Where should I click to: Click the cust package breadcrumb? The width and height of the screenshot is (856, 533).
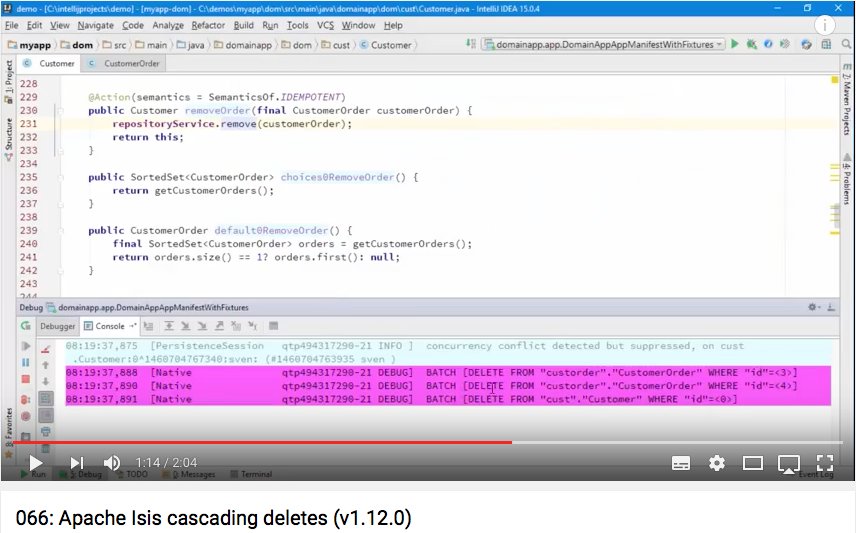(336, 45)
